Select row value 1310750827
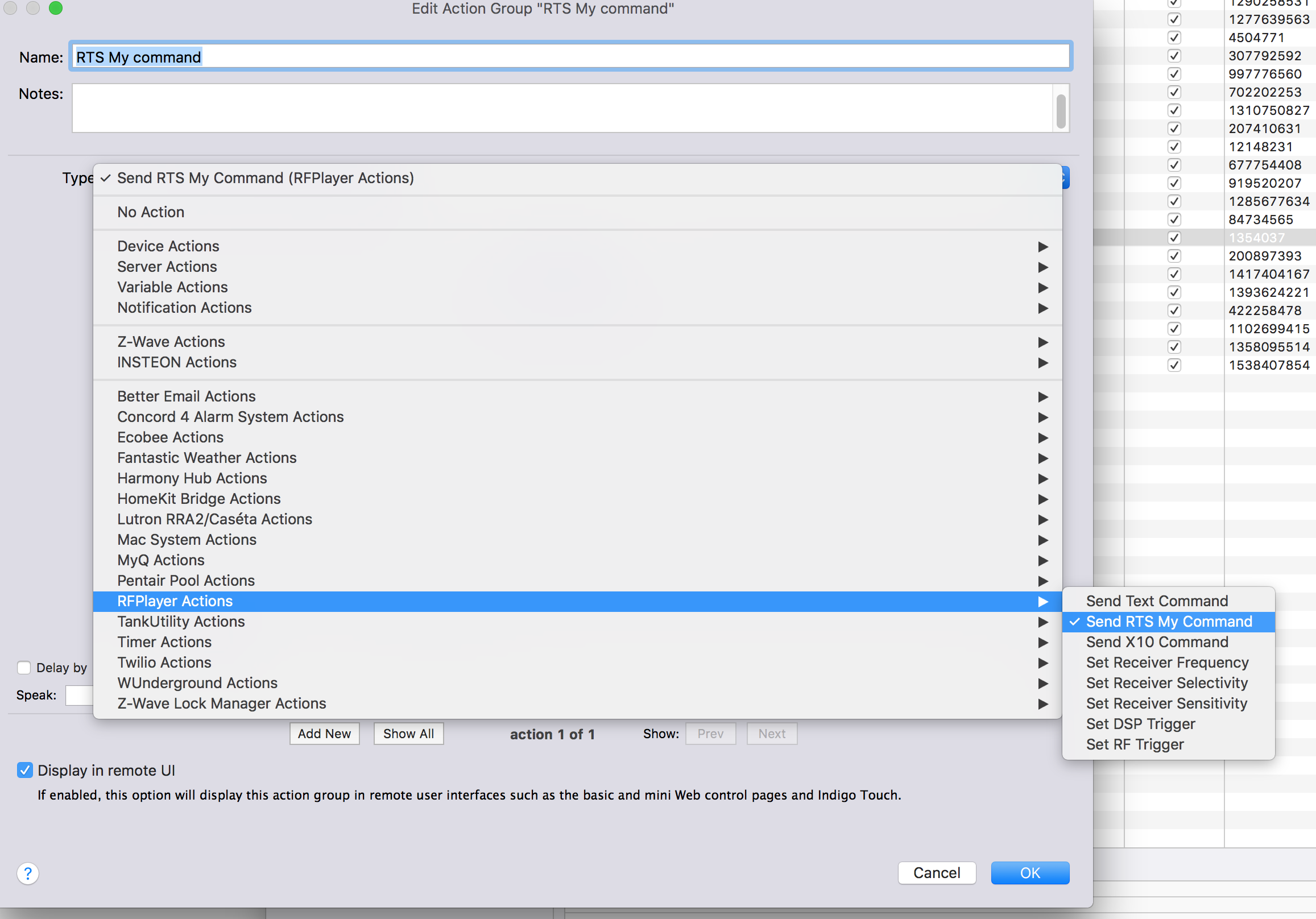This screenshot has height=919, width=1316. click(1269, 111)
